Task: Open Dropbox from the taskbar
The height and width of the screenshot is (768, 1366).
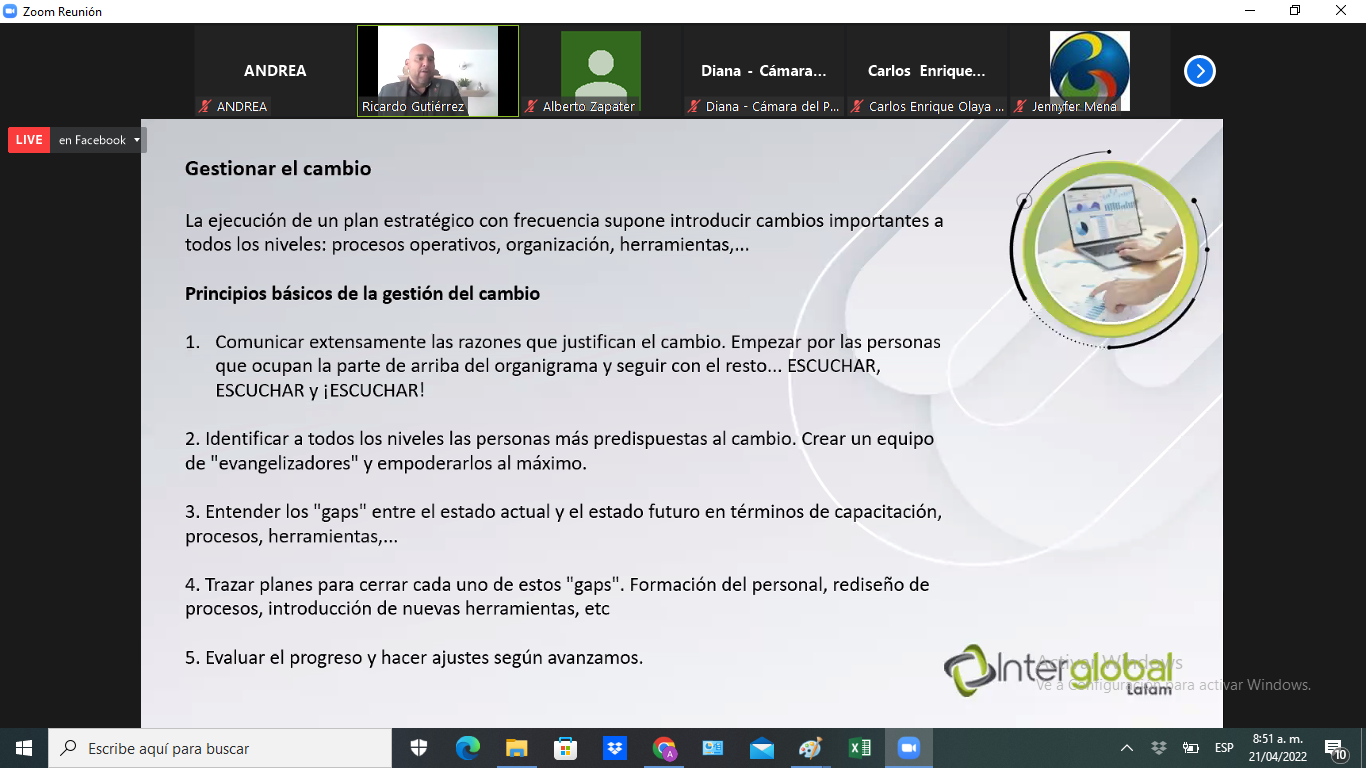Action: coord(614,748)
